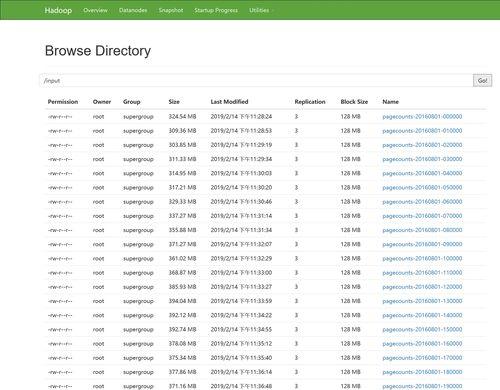The image size is (500, 390).
Task: Select the 375.34 MB size cell
Action: [182, 358]
